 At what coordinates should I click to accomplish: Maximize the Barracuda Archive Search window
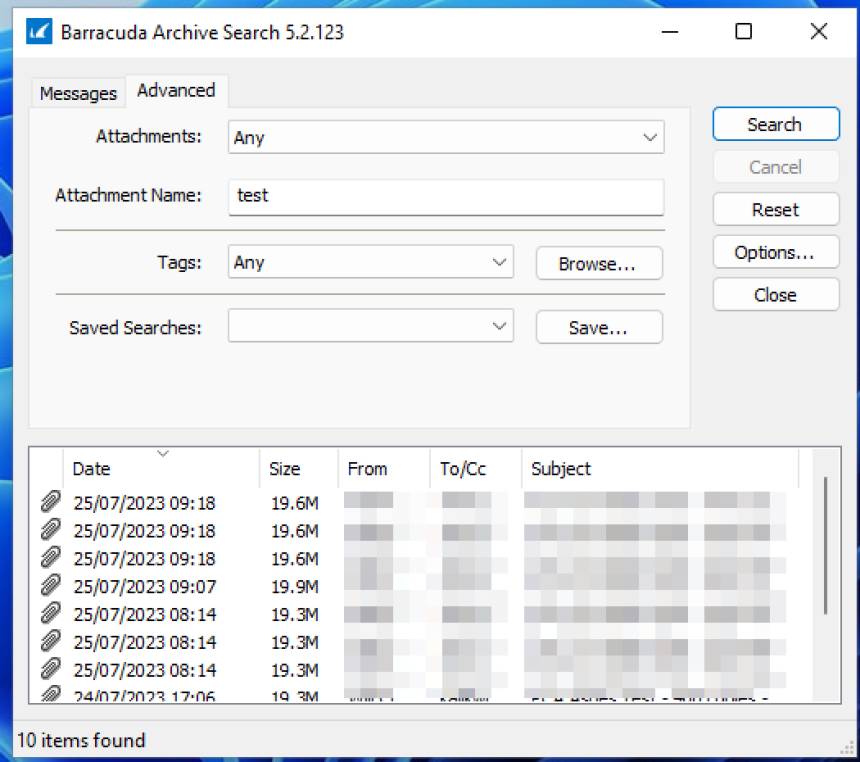coord(744,32)
